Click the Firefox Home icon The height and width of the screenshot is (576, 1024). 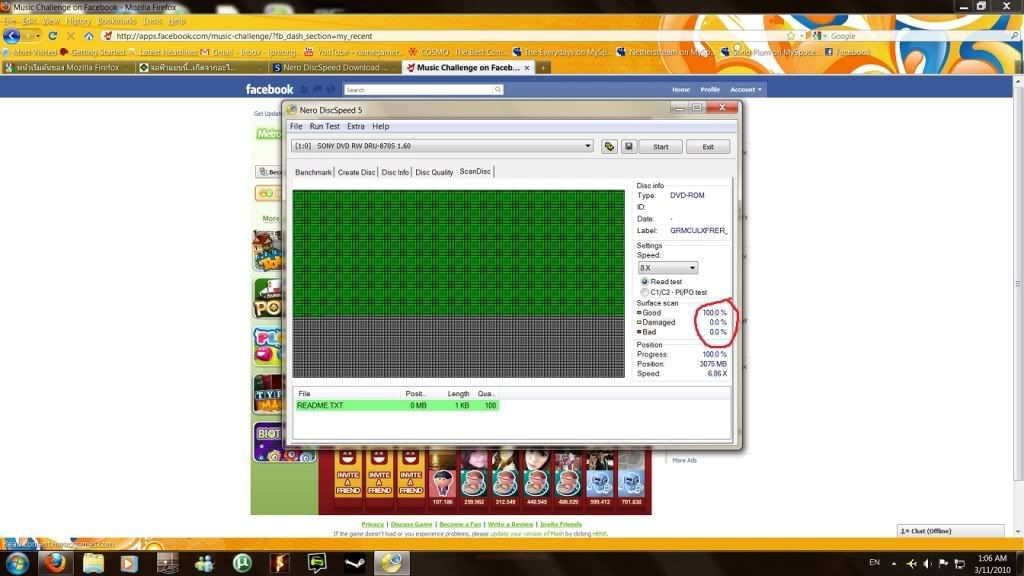click(89, 36)
